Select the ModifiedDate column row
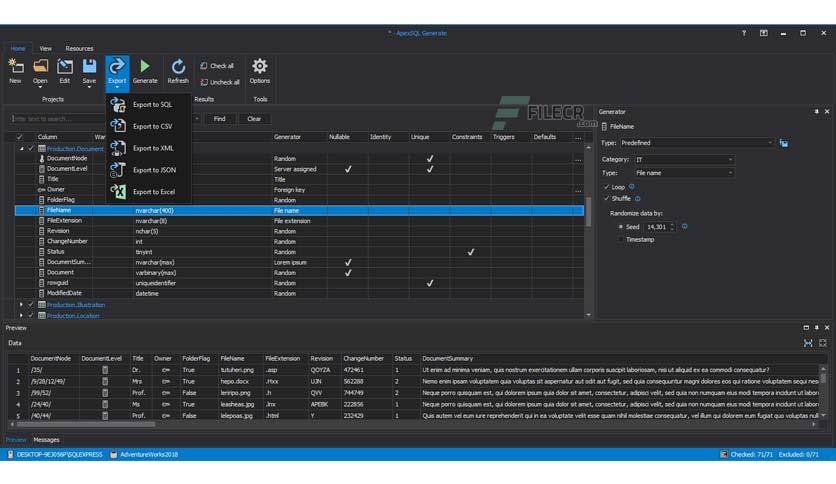 click(x=299, y=293)
